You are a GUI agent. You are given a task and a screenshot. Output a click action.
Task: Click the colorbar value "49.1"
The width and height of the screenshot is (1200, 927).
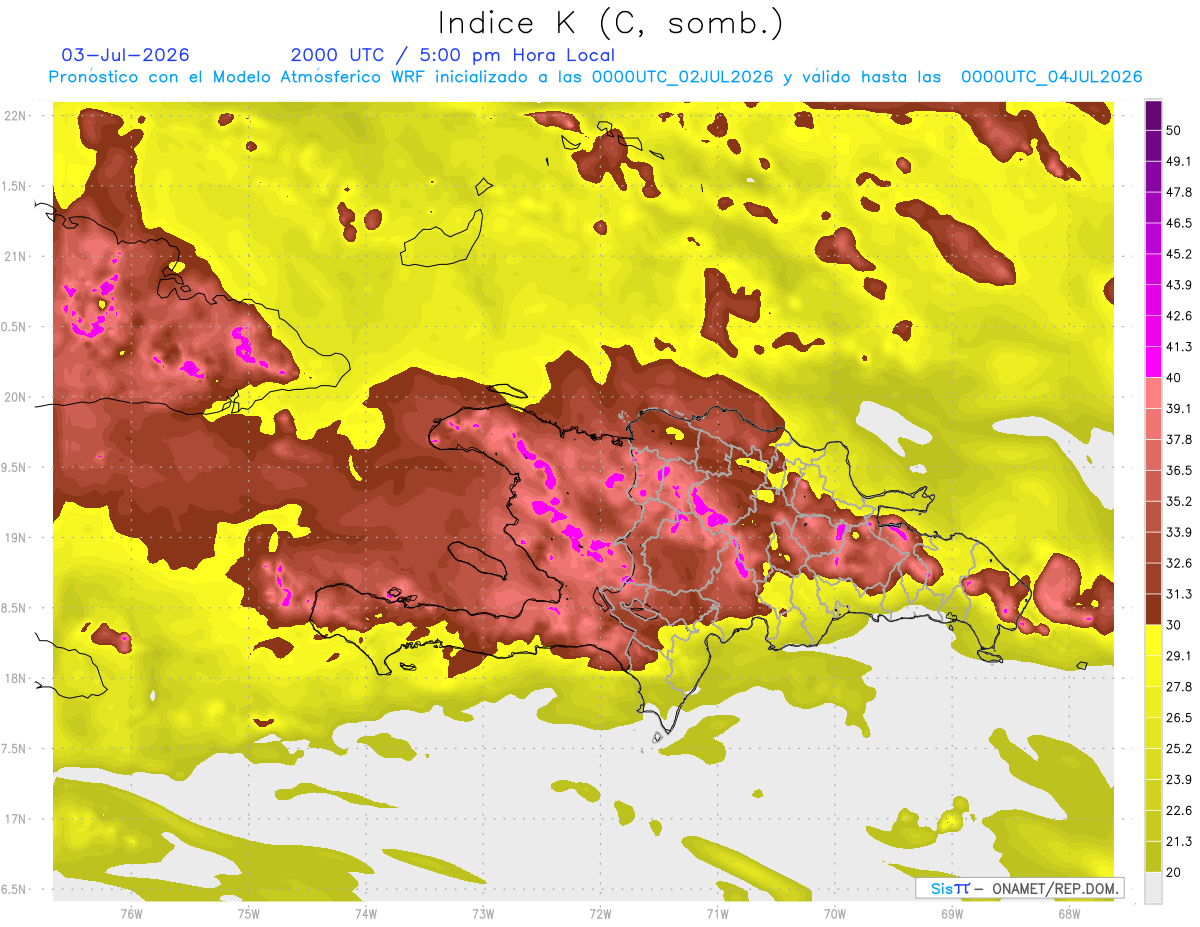coord(1180,161)
